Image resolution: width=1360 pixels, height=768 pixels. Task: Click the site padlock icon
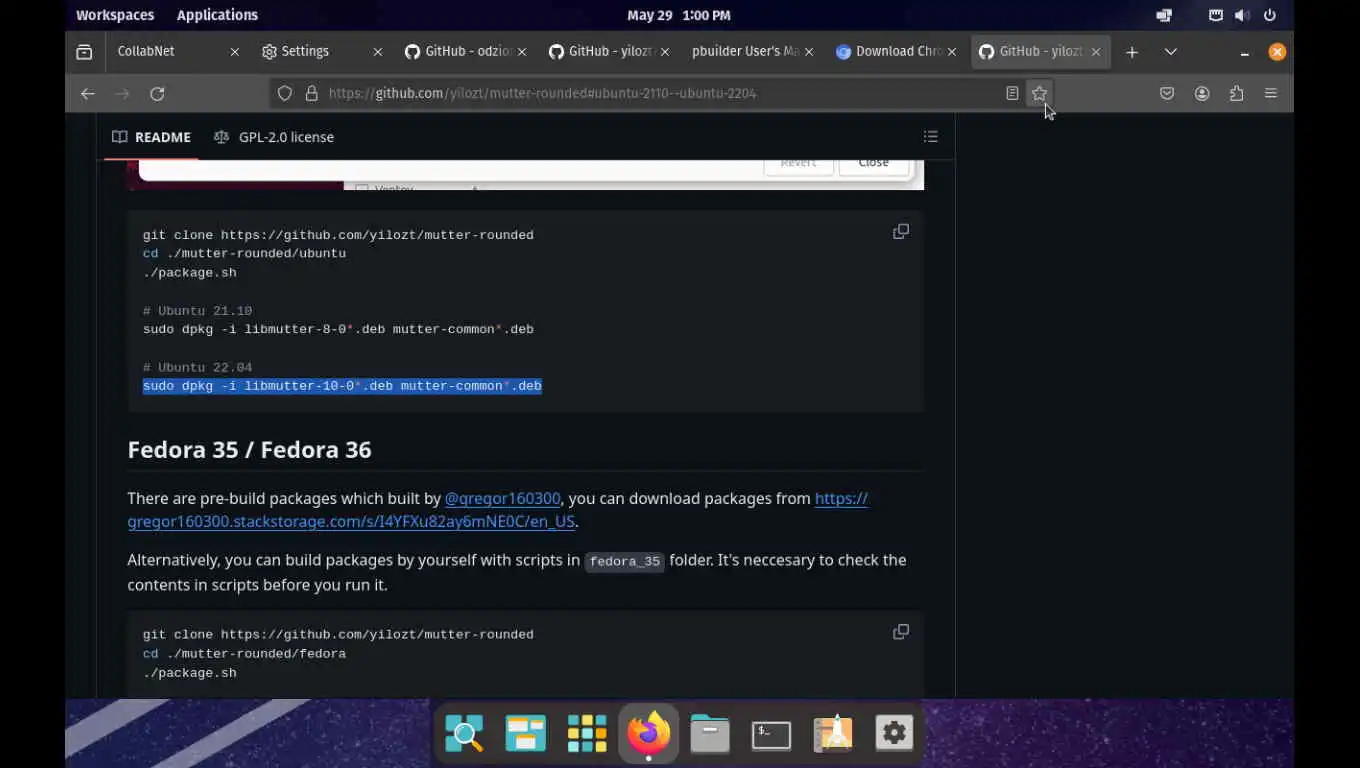[311, 93]
